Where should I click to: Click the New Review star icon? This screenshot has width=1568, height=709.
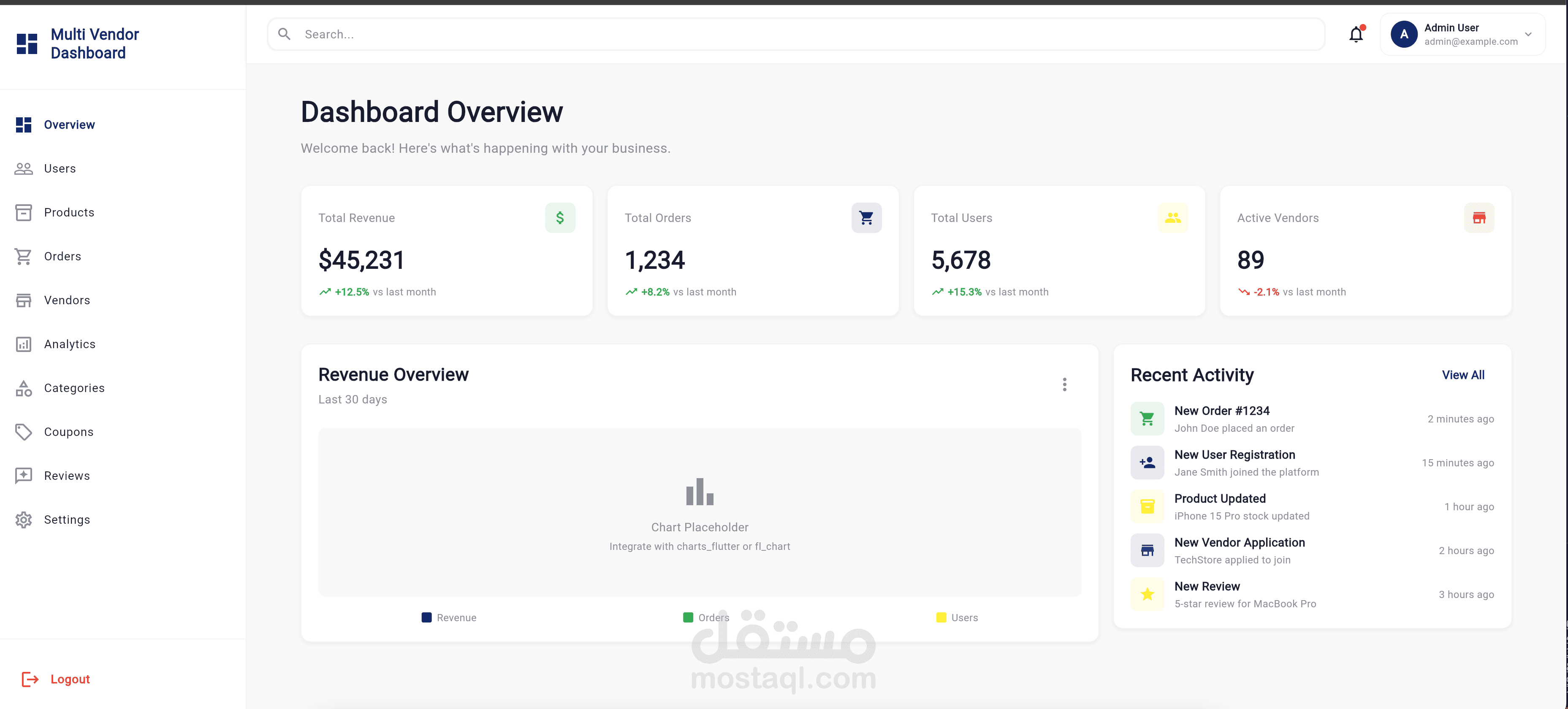click(x=1147, y=595)
